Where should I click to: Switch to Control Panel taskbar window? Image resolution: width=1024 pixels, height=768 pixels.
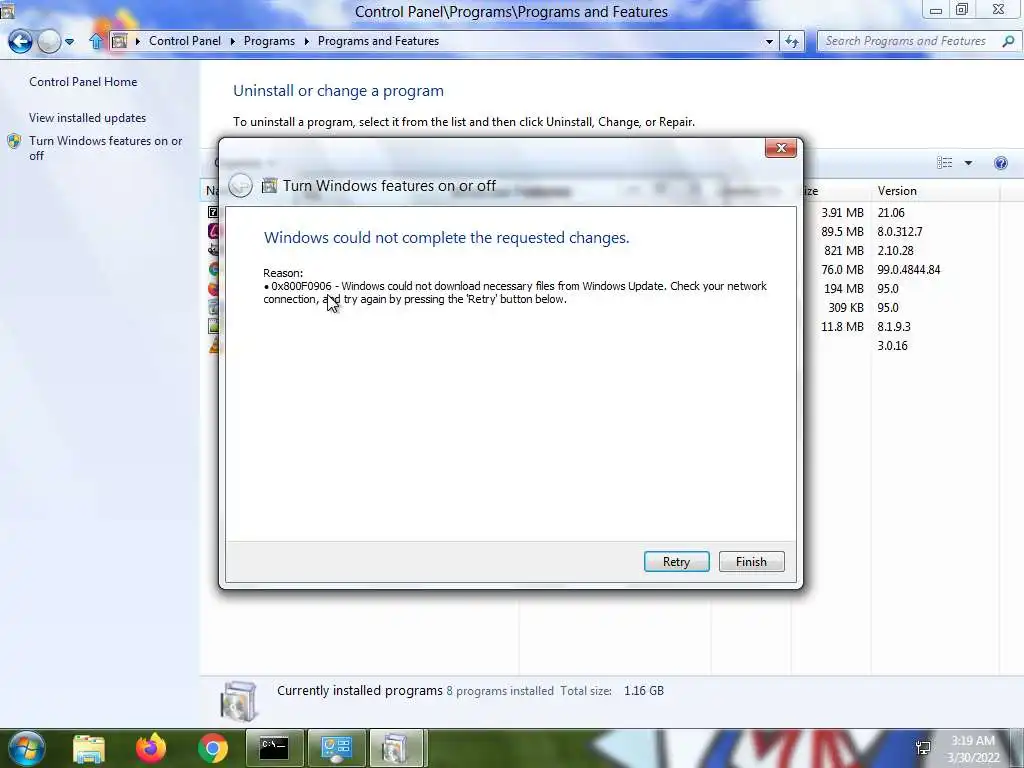tap(336, 748)
